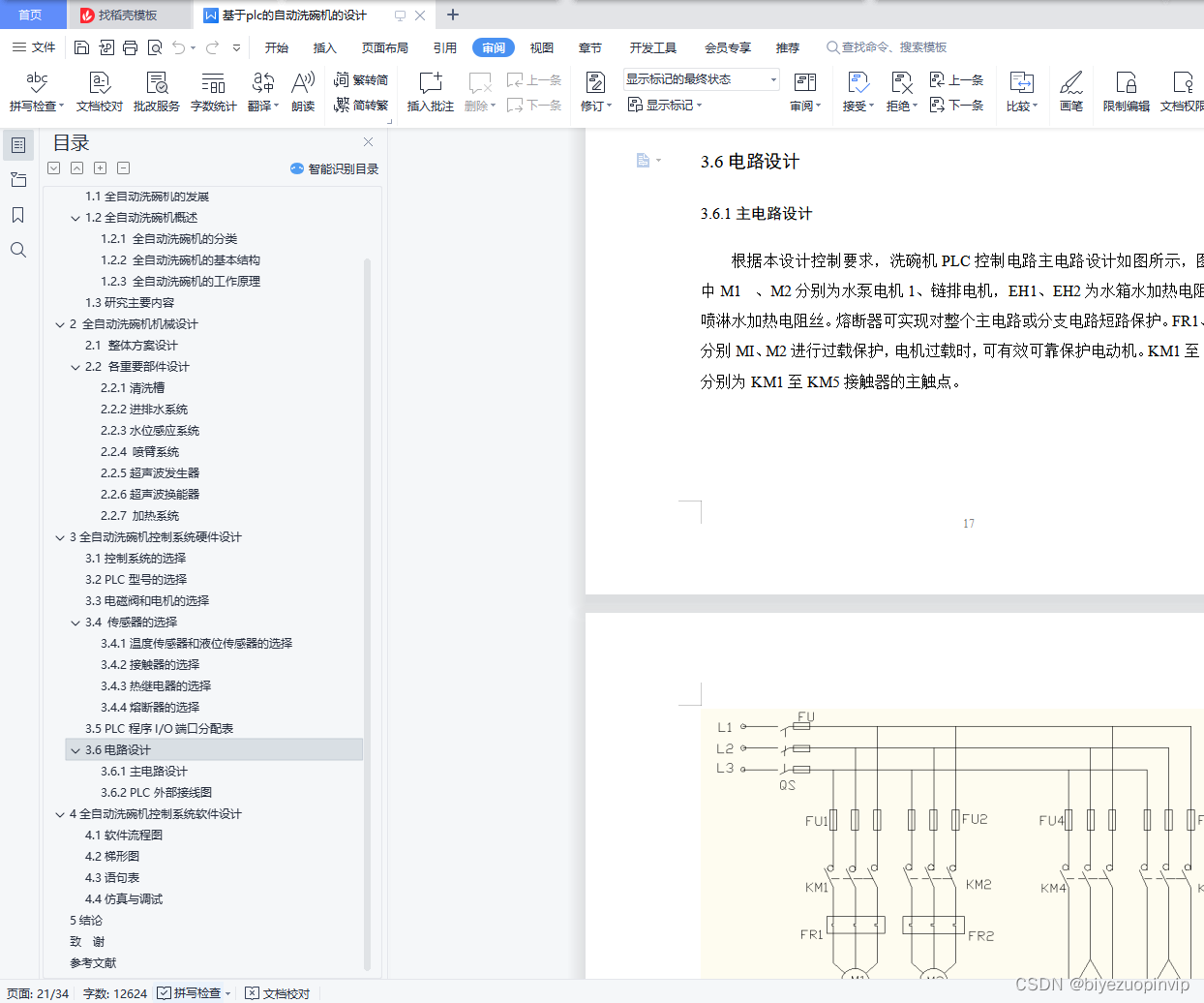Image resolution: width=1204 pixels, height=1003 pixels.
Task: Toggle document proofreading in status bar
Action: point(278,993)
